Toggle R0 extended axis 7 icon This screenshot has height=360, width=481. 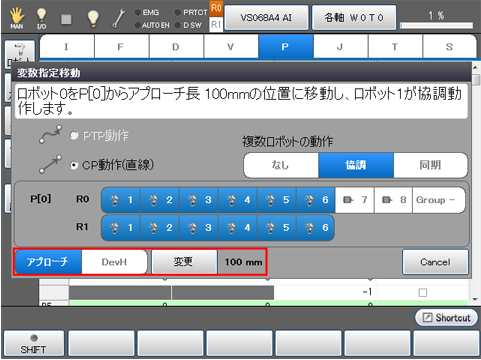(x=355, y=200)
